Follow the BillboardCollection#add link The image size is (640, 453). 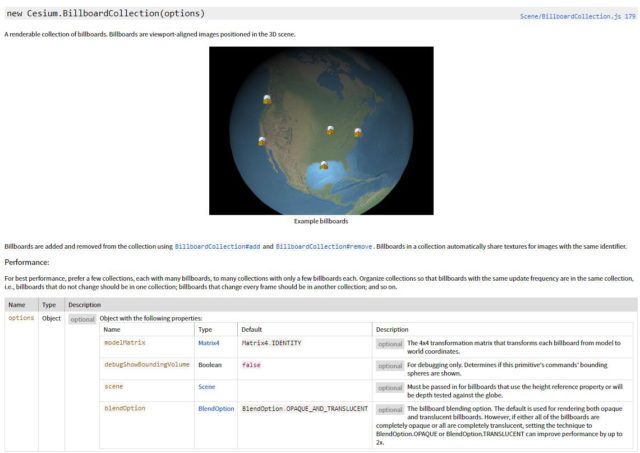217,246
